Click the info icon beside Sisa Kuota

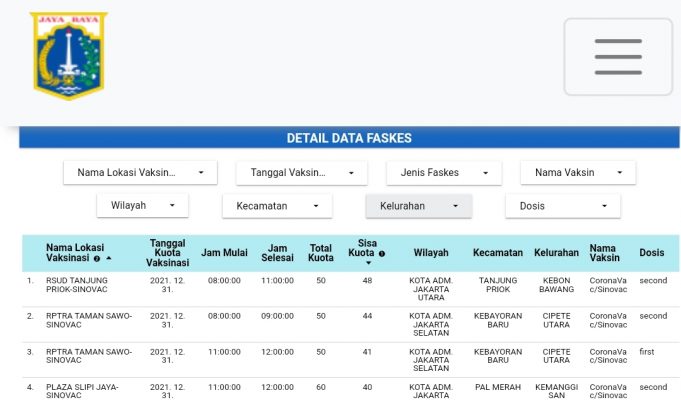(382, 253)
